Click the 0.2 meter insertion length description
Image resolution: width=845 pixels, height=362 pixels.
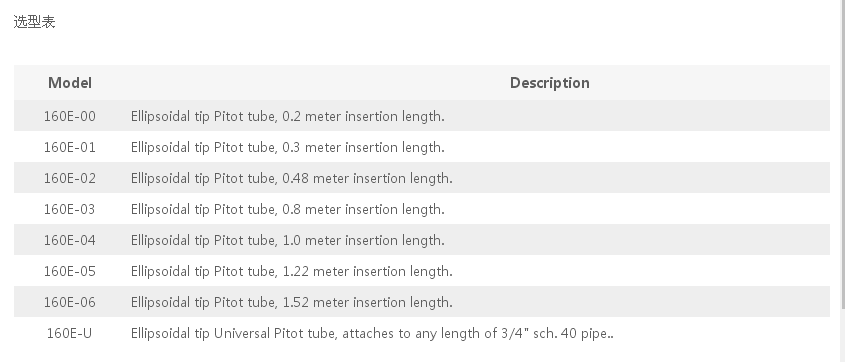(x=288, y=116)
